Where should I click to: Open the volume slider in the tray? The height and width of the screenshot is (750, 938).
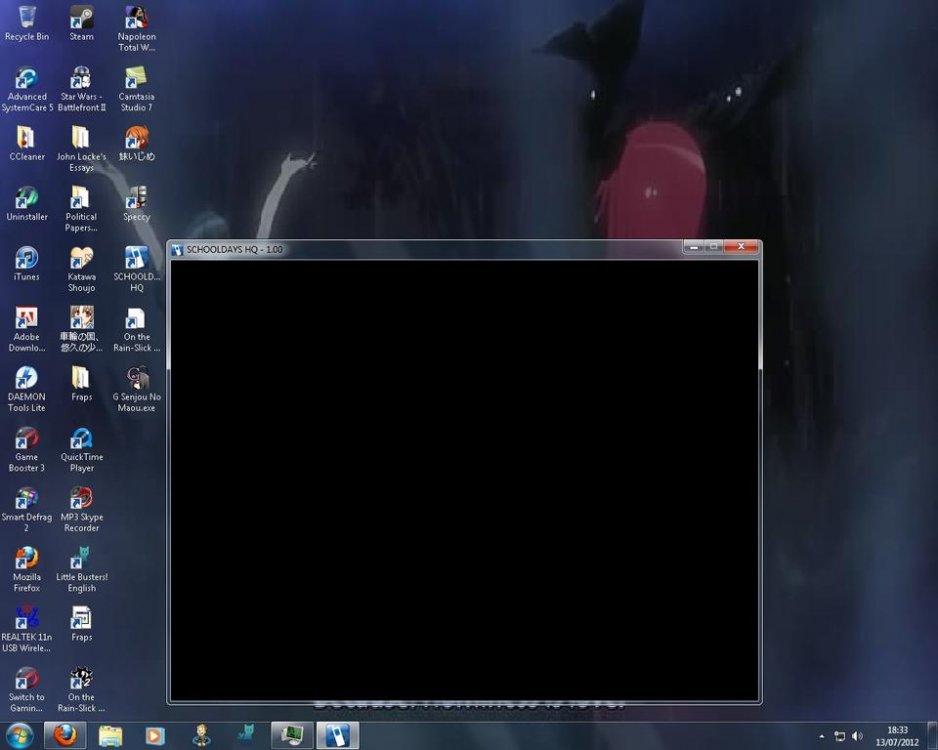click(x=857, y=736)
